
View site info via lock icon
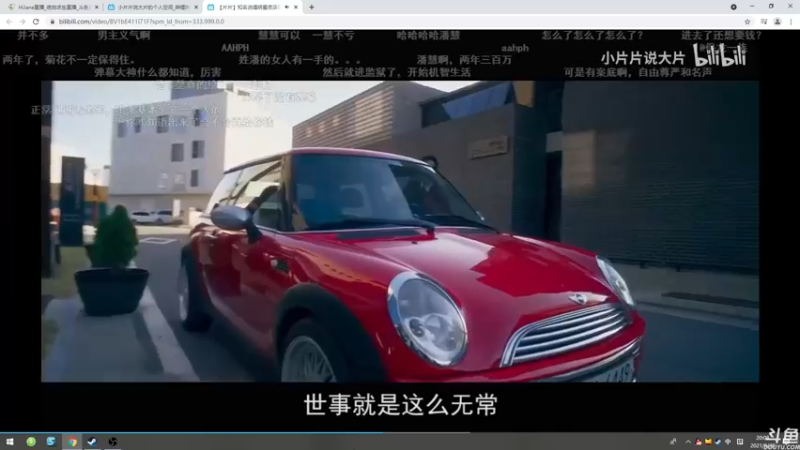click(x=52, y=21)
